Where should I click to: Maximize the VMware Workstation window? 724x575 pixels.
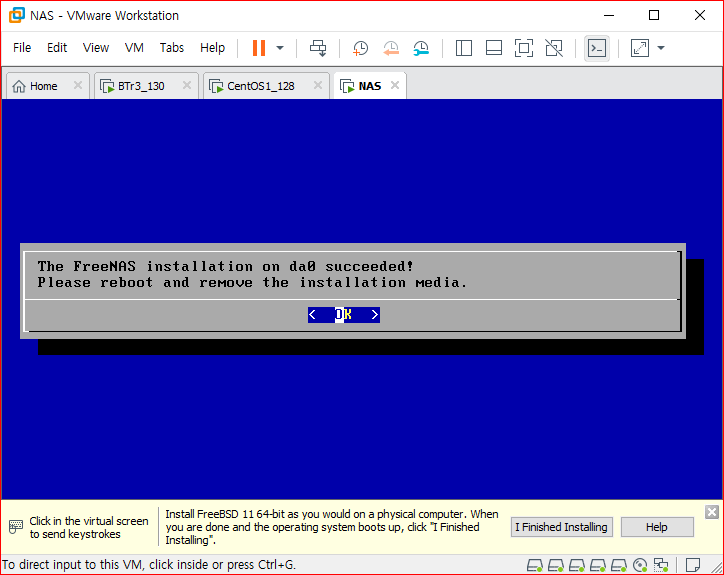654,15
